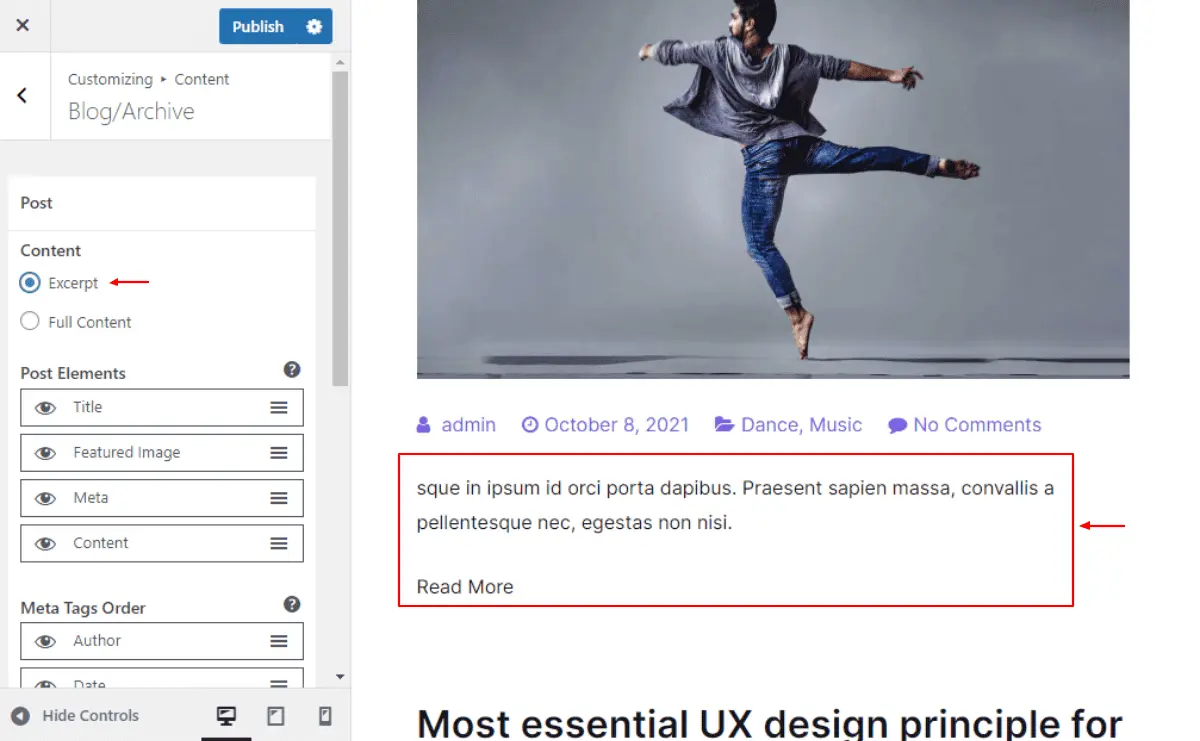This screenshot has height=741, width=1200.
Task: Click the dancer featured image
Action: pos(773,189)
